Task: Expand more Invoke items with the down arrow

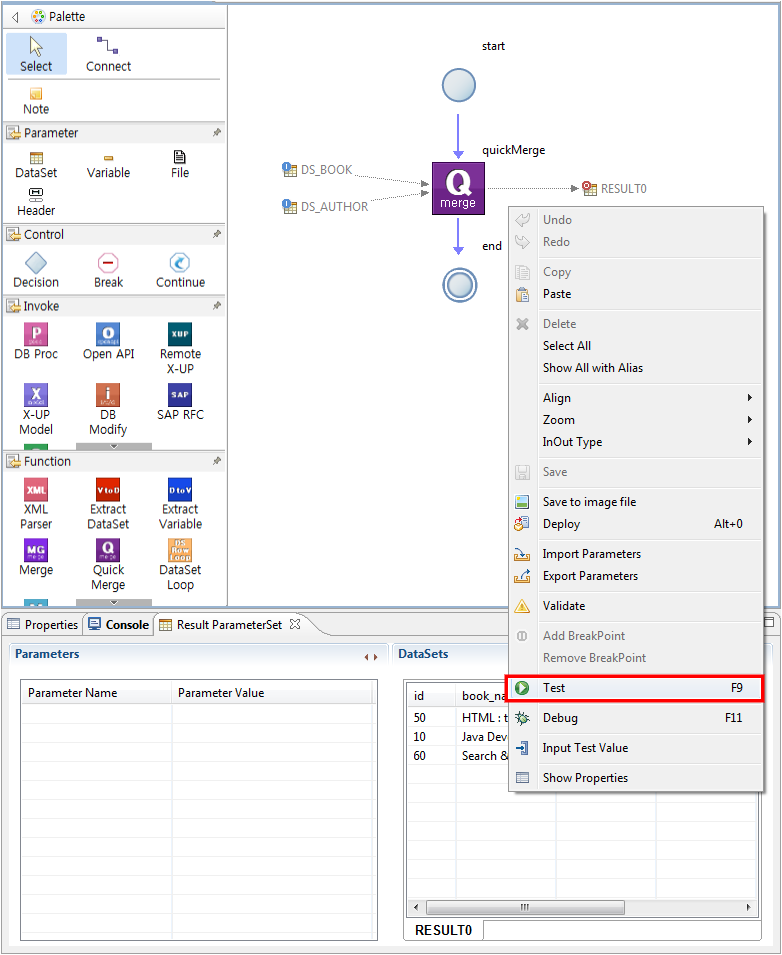Action: (114, 446)
